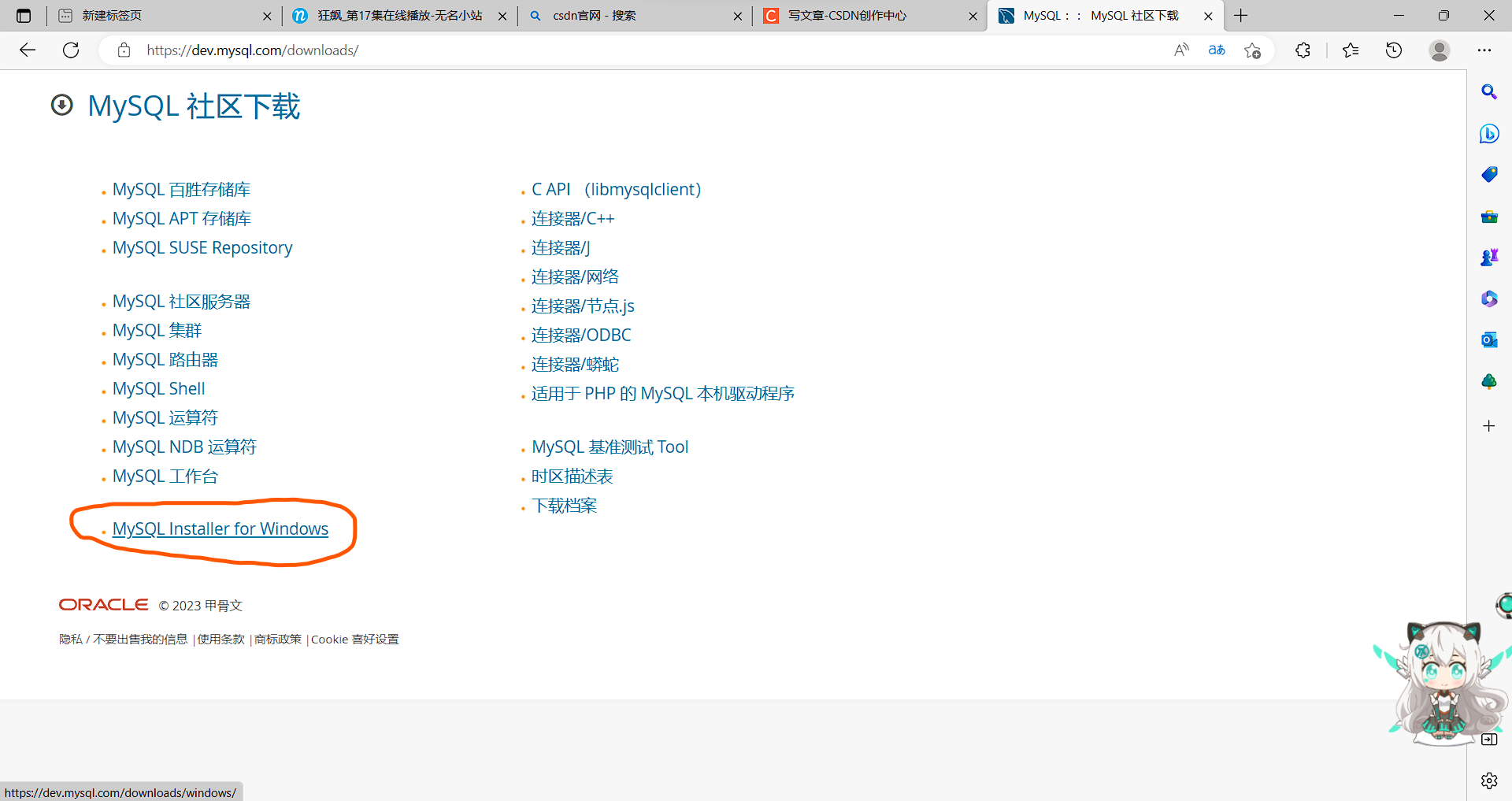Switch to the 新建标签页 tab
Image resolution: width=1512 pixels, height=801 pixels.
(163, 16)
